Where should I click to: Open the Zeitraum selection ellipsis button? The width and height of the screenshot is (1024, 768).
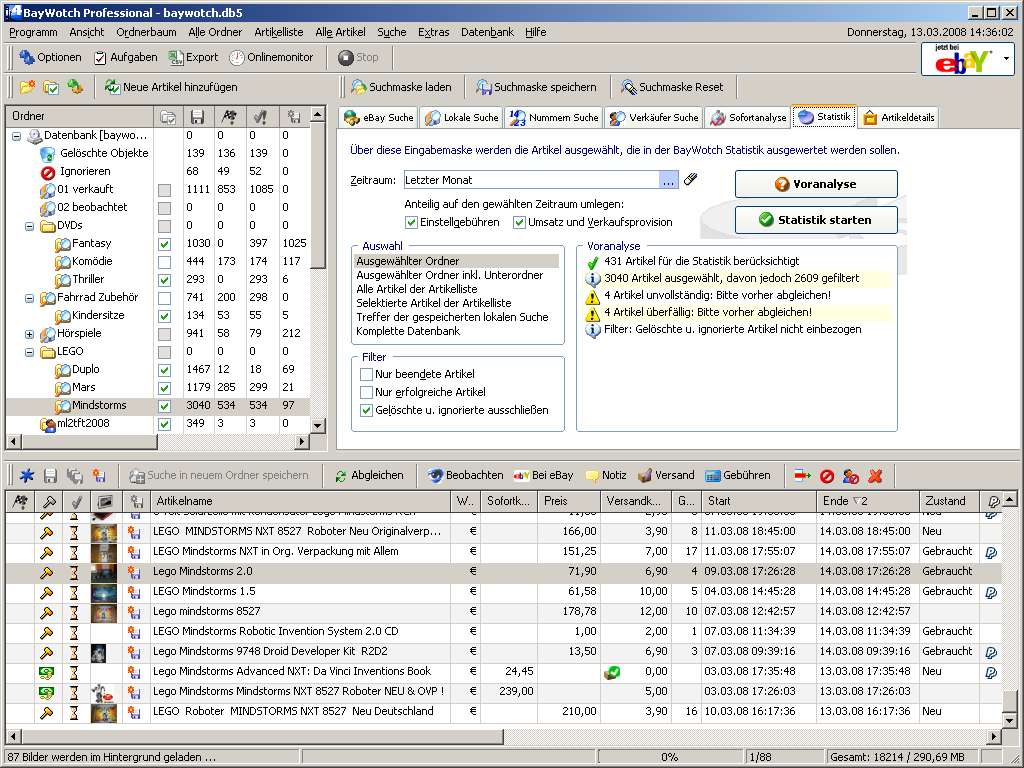(x=668, y=180)
